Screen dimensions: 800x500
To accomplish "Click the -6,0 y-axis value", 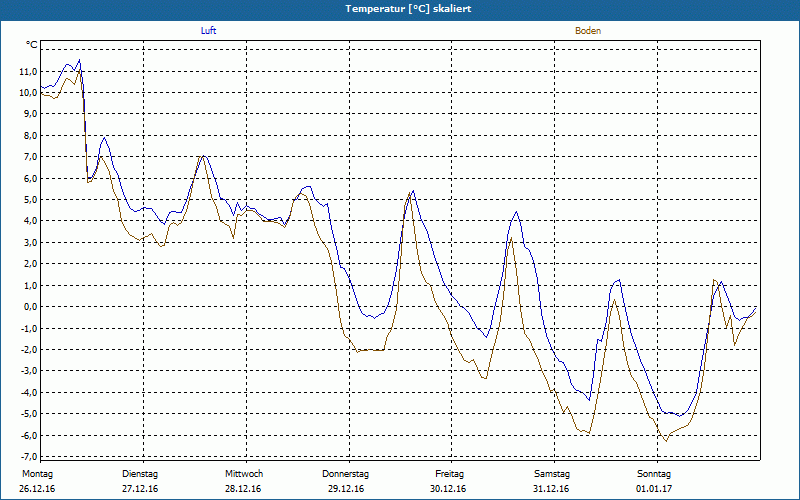I will click(x=29, y=436).
